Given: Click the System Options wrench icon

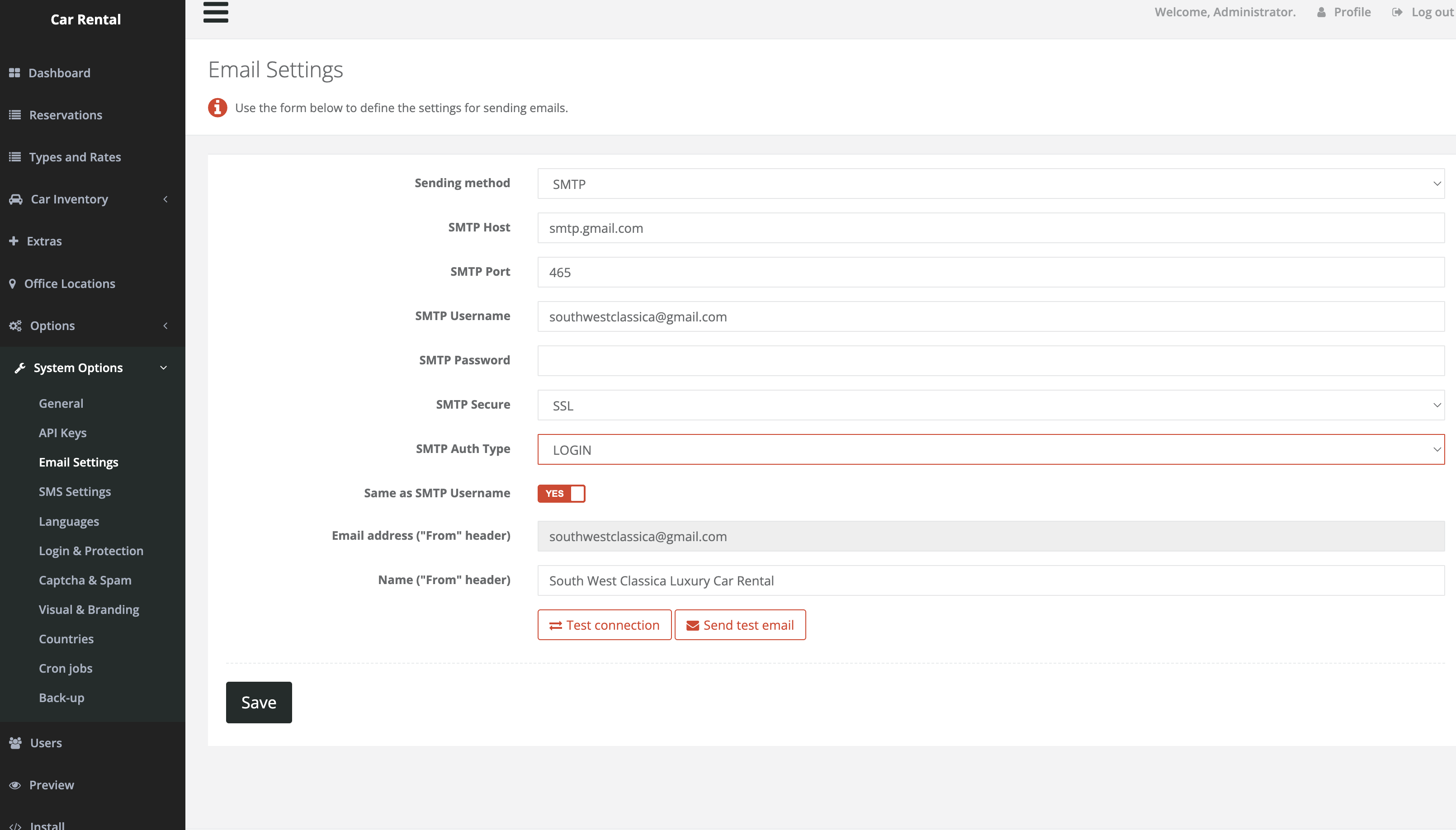Looking at the screenshot, I should 20,368.
